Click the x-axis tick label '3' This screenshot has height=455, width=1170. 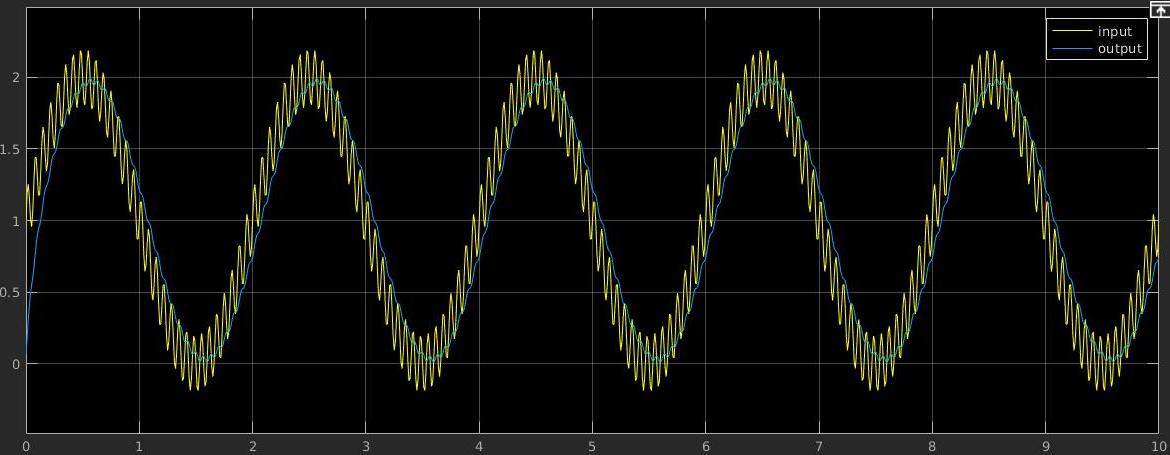click(x=366, y=447)
